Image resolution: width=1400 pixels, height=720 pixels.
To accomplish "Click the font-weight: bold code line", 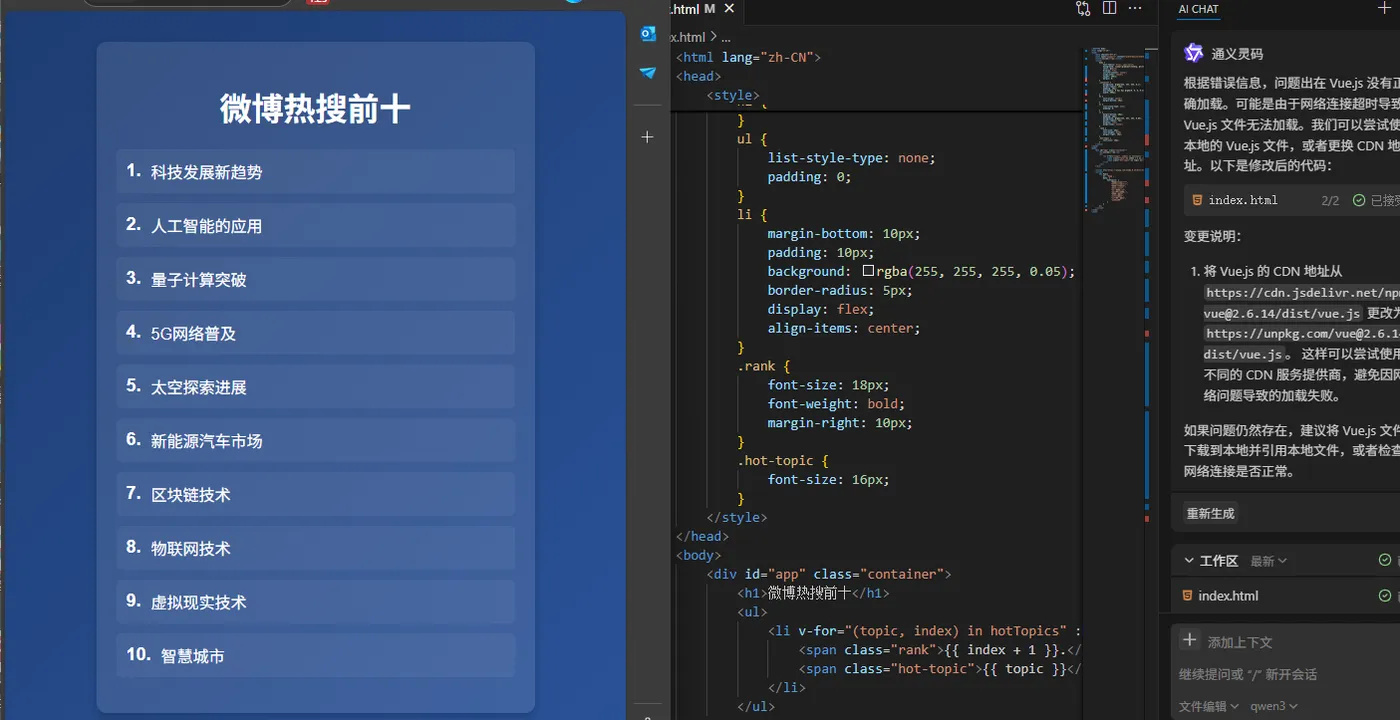I will tap(835, 404).
